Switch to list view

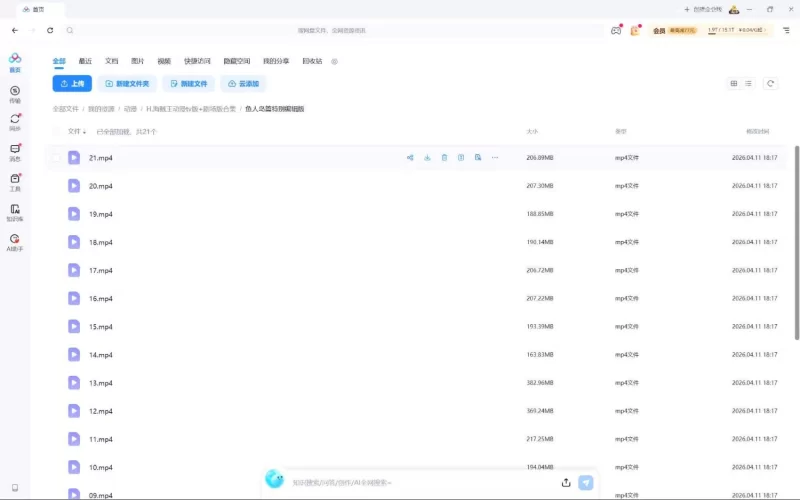(x=748, y=83)
